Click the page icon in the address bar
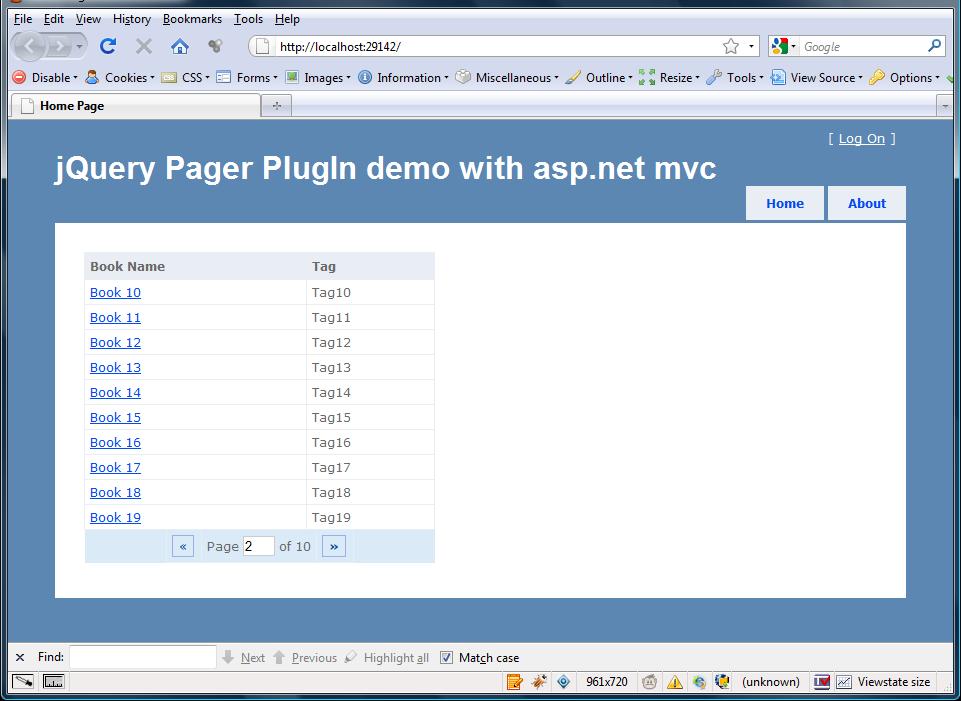The width and height of the screenshot is (961, 701). 262,46
